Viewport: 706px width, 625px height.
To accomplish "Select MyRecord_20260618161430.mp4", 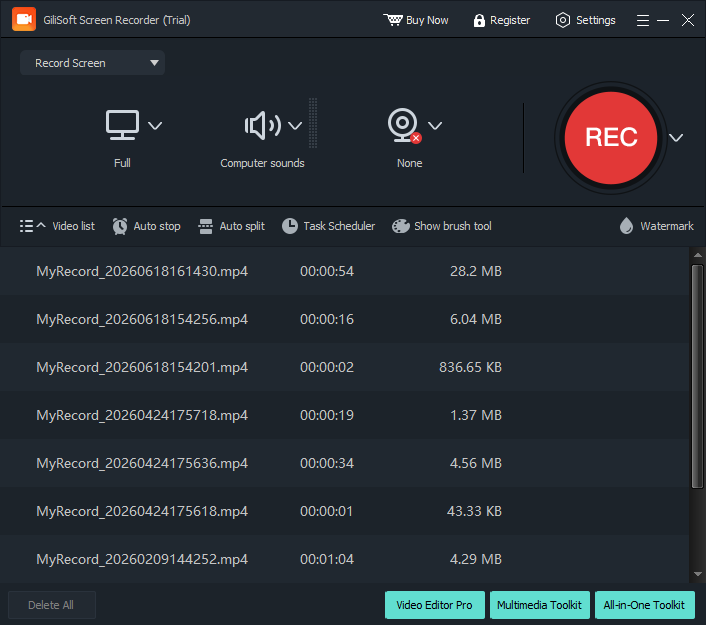I will click(142, 271).
